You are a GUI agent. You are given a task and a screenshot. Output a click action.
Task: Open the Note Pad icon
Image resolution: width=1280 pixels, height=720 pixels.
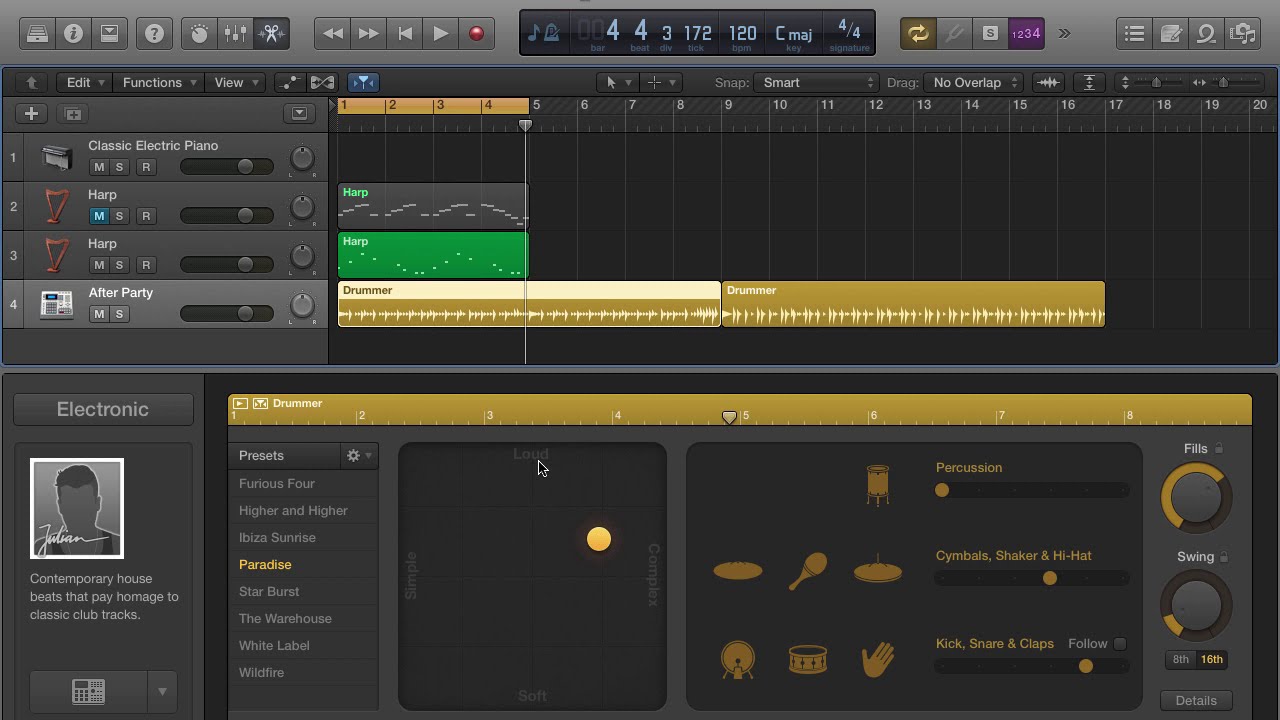1170,33
